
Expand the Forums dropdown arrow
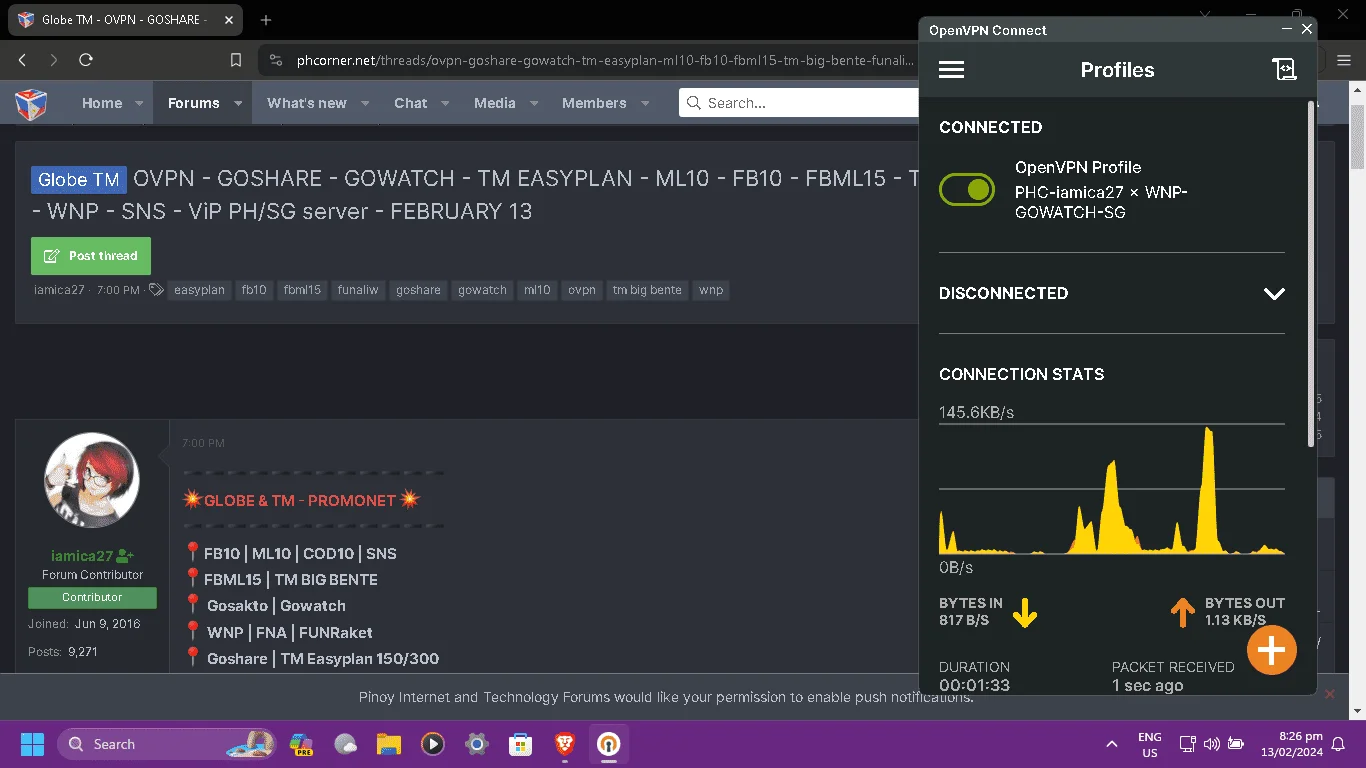[x=238, y=103]
